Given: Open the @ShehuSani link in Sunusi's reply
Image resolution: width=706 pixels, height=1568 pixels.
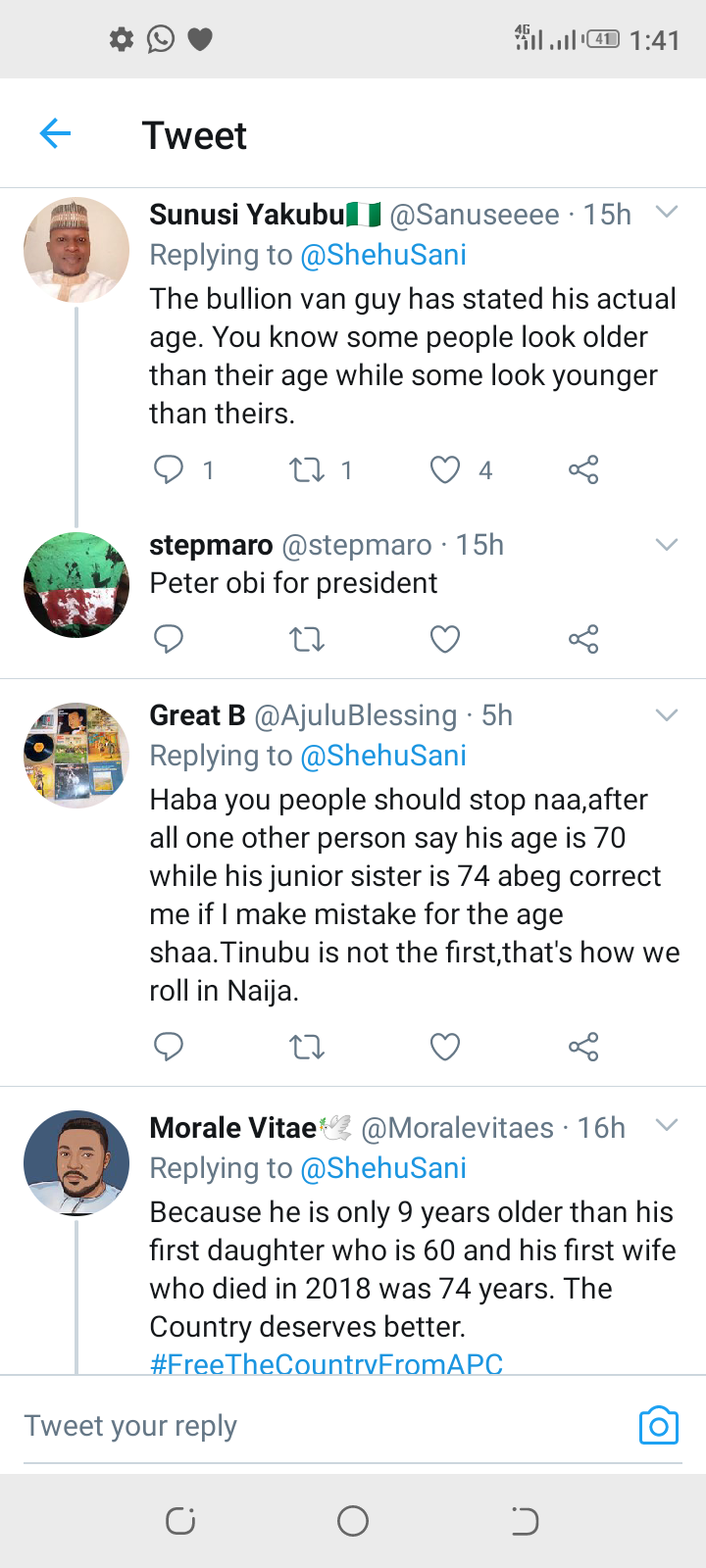Looking at the screenshot, I should click(383, 255).
